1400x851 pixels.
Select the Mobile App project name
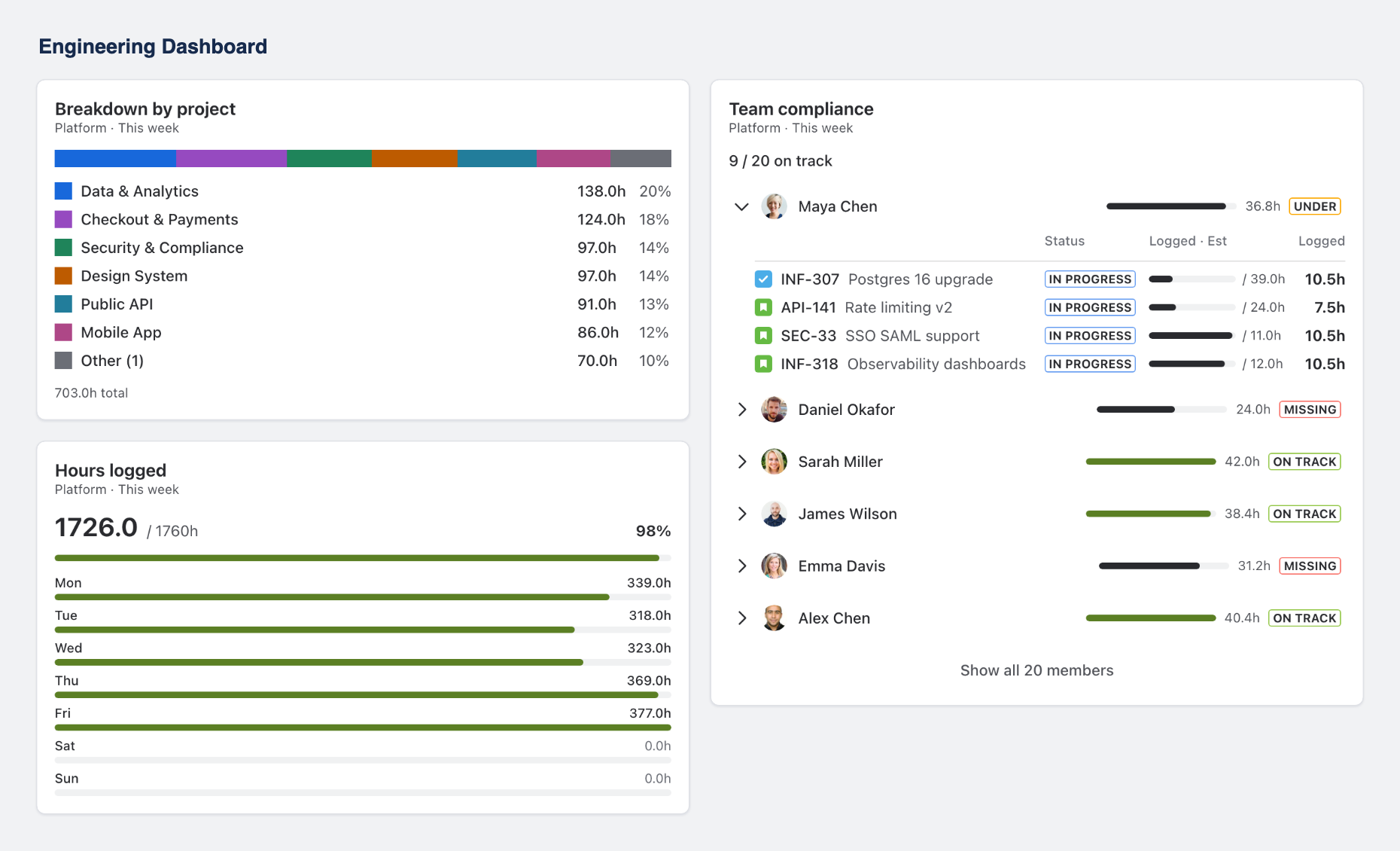coord(121,332)
